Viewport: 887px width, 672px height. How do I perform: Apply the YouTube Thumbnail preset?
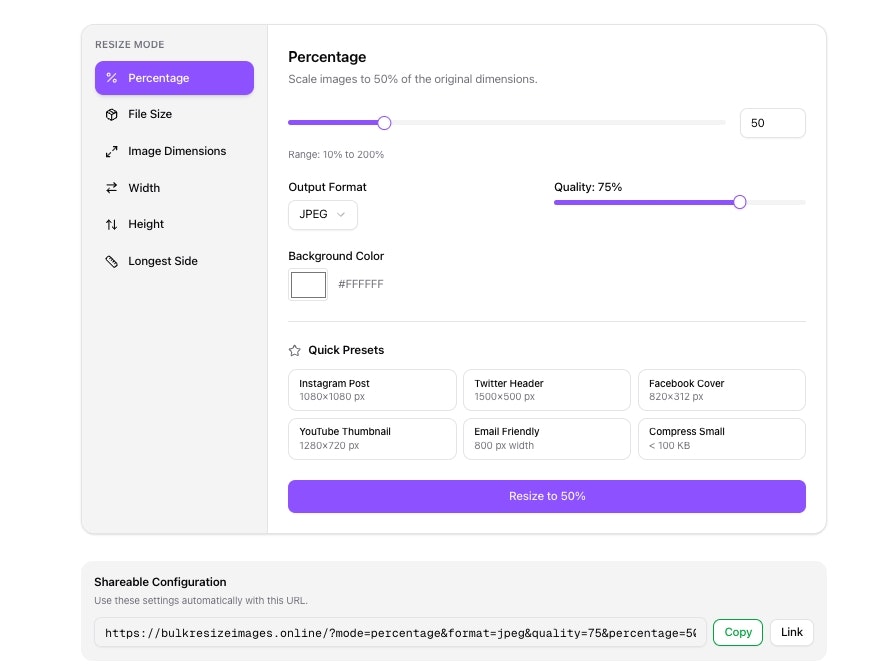[x=372, y=439]
